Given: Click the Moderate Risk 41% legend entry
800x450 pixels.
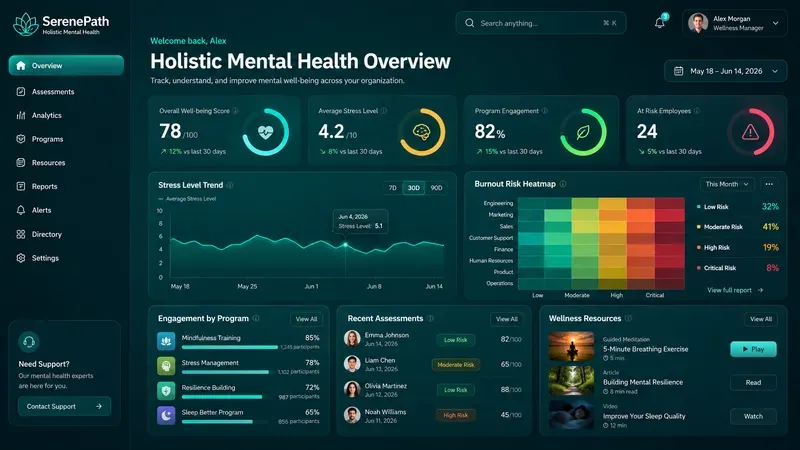Looking at the screenshot, I should click(738, 227).
